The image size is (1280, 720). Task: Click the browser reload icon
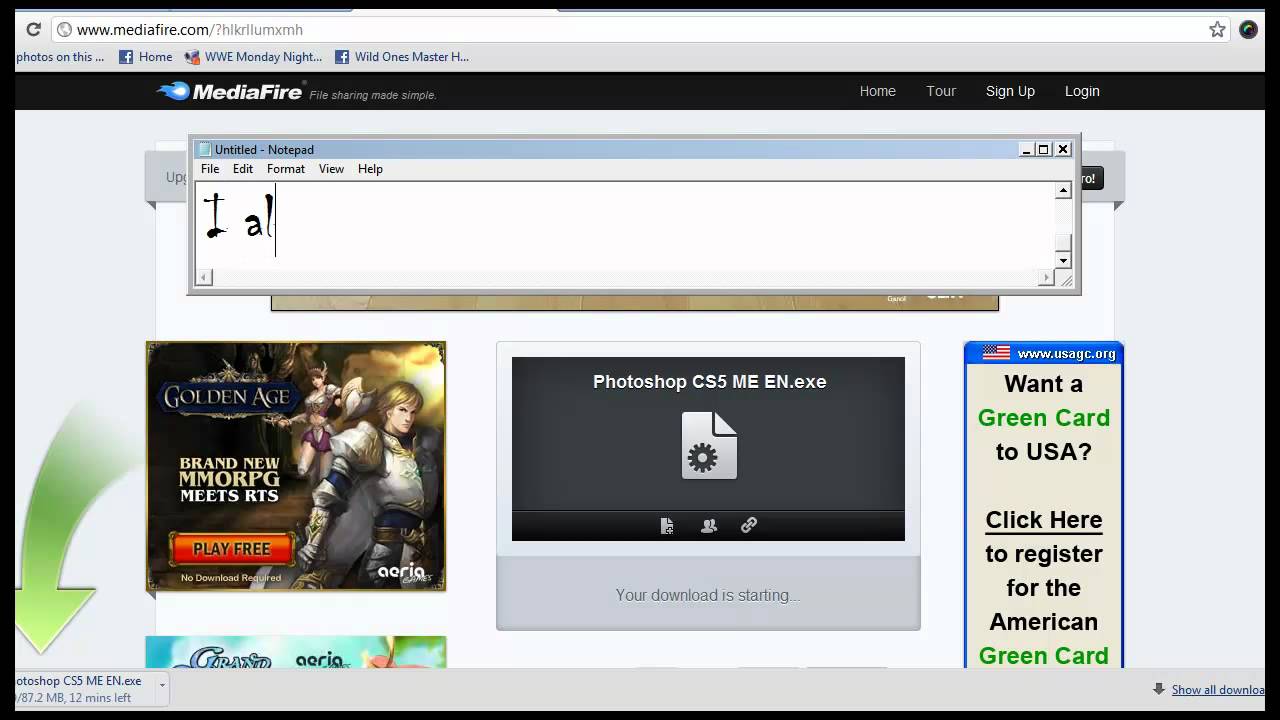tap(33, 30)
